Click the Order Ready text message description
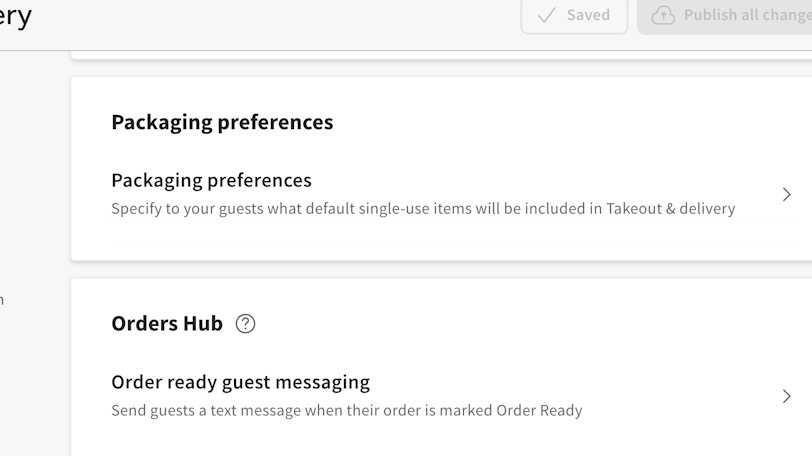The height and width of the screenshot is (456, 812). [346, 410]
